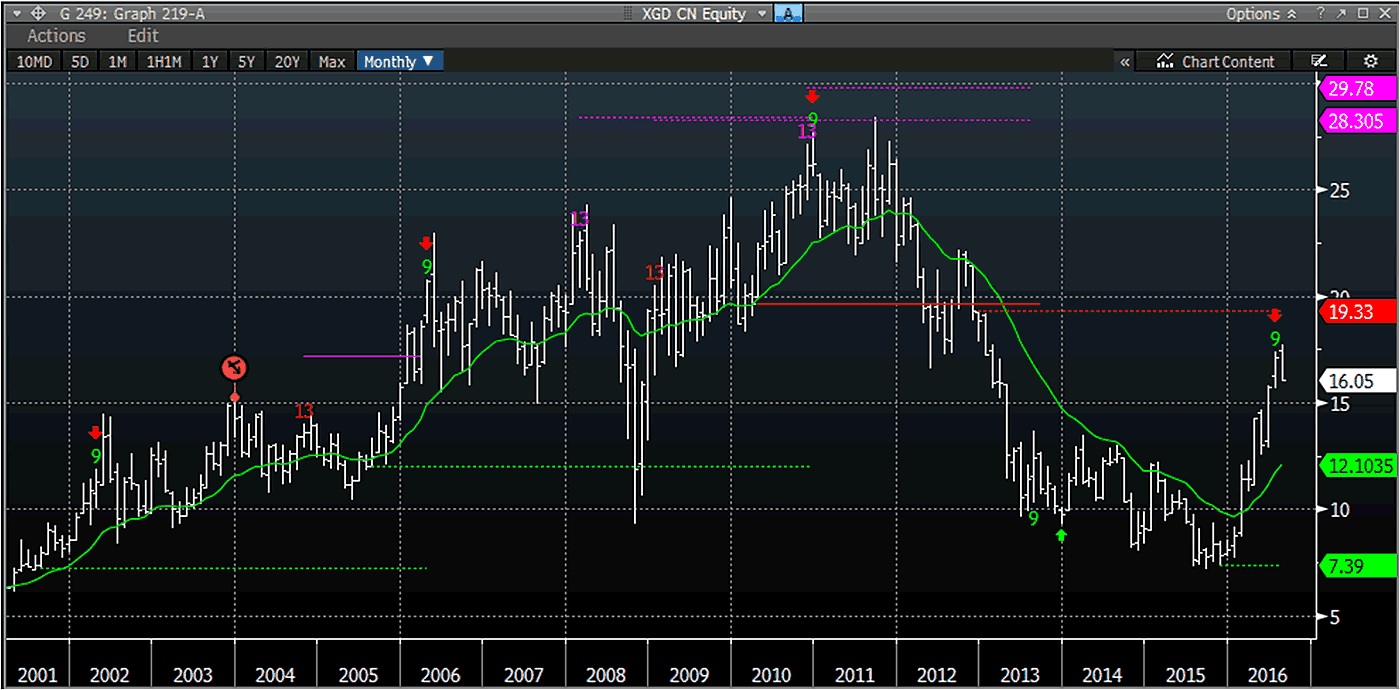Image resolution: width=1400 pixels, height=690 pixels.
Task: Click the chart annotation edit icon
Action: (1319, 61)
